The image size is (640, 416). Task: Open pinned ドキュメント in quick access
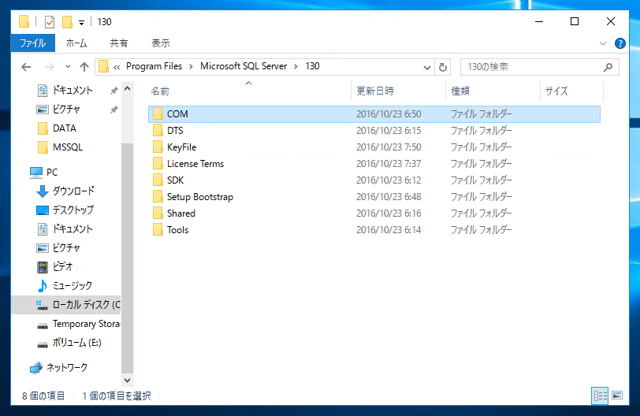click(x=72, y=90)
